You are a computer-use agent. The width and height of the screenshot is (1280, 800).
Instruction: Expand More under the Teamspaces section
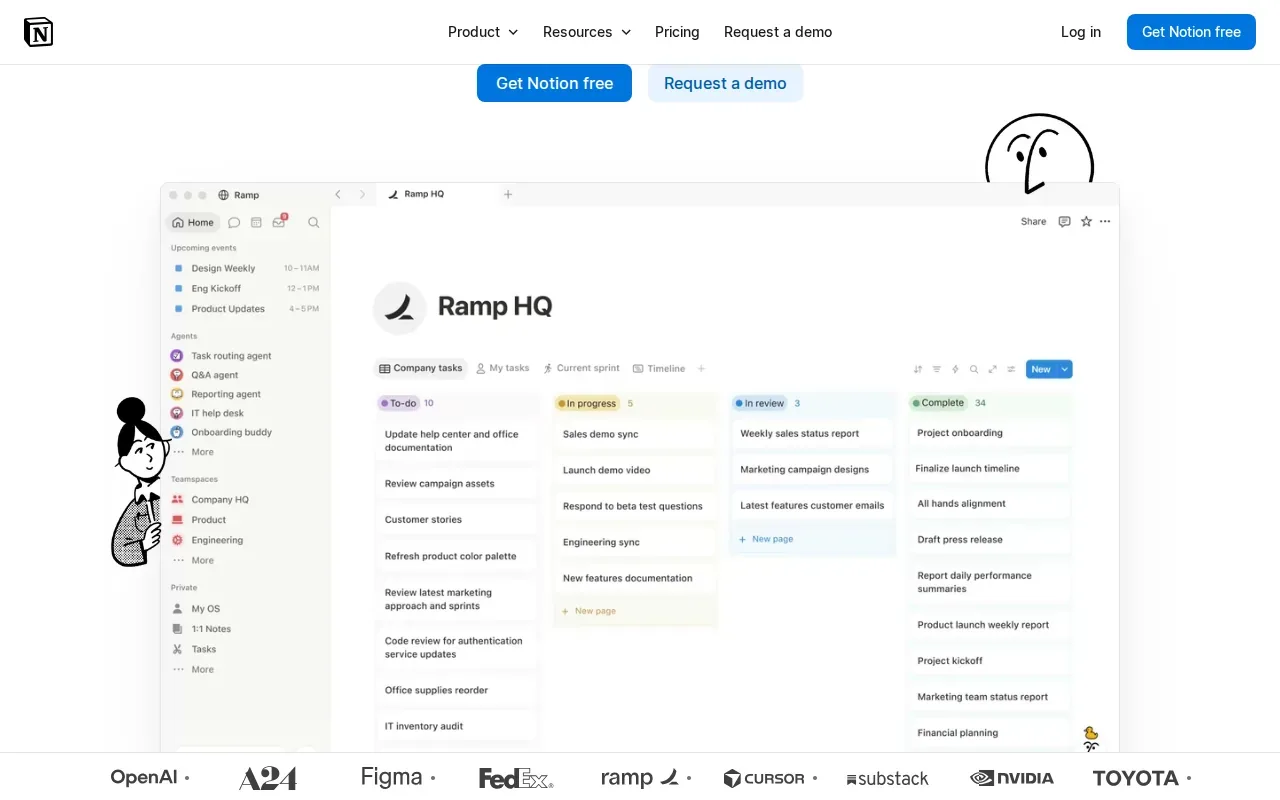[x=193, y=561]
